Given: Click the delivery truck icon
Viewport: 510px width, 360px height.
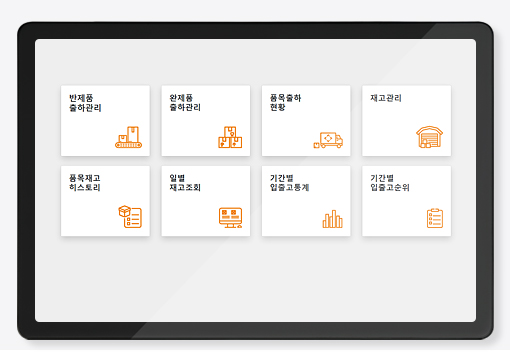Looking at the screenshot, I should (x=328, y=140).
